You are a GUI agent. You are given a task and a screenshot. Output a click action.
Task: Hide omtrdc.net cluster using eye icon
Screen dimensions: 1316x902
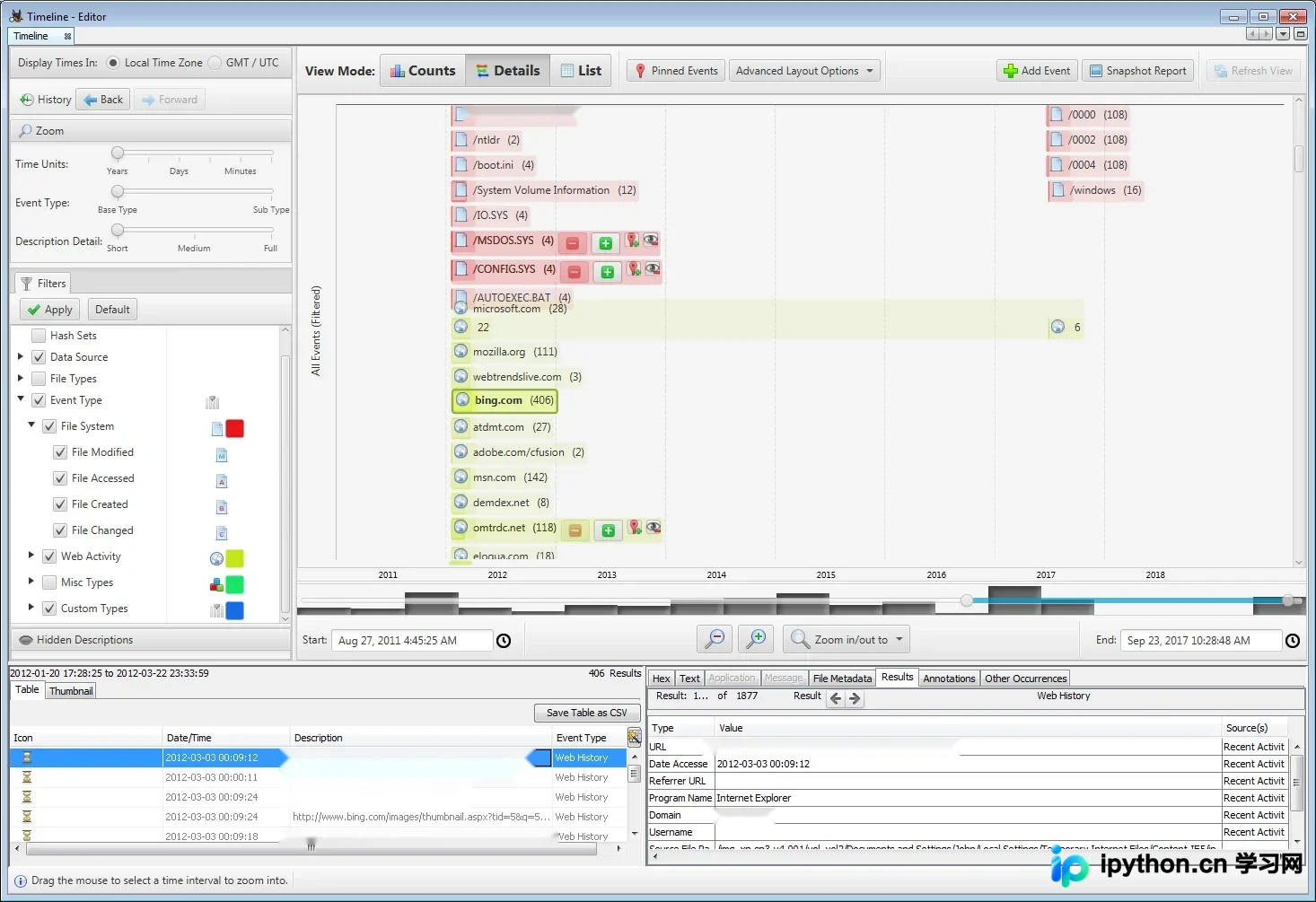(x=654, y=527)
